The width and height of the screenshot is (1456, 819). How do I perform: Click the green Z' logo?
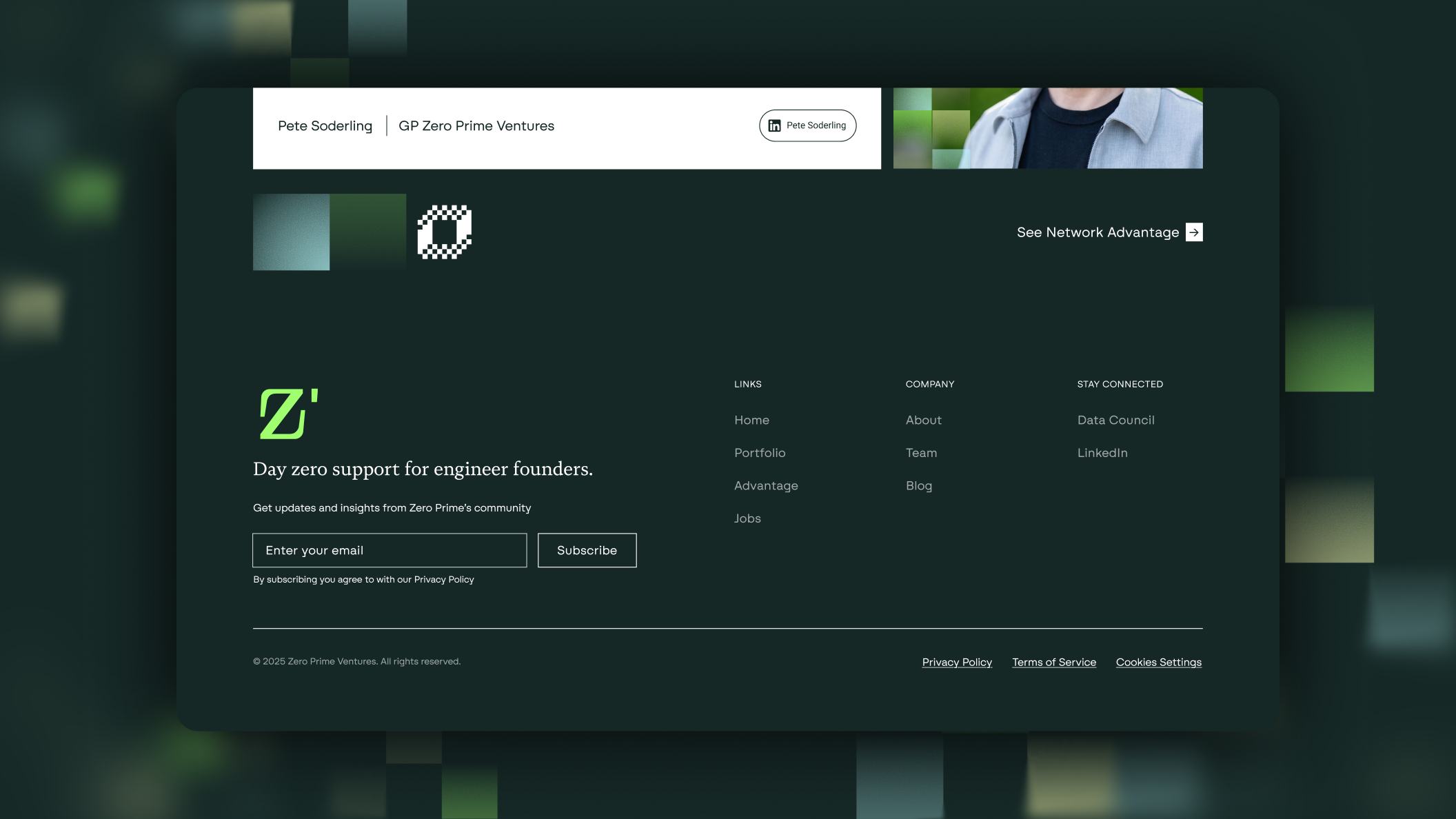coord(288,414)
